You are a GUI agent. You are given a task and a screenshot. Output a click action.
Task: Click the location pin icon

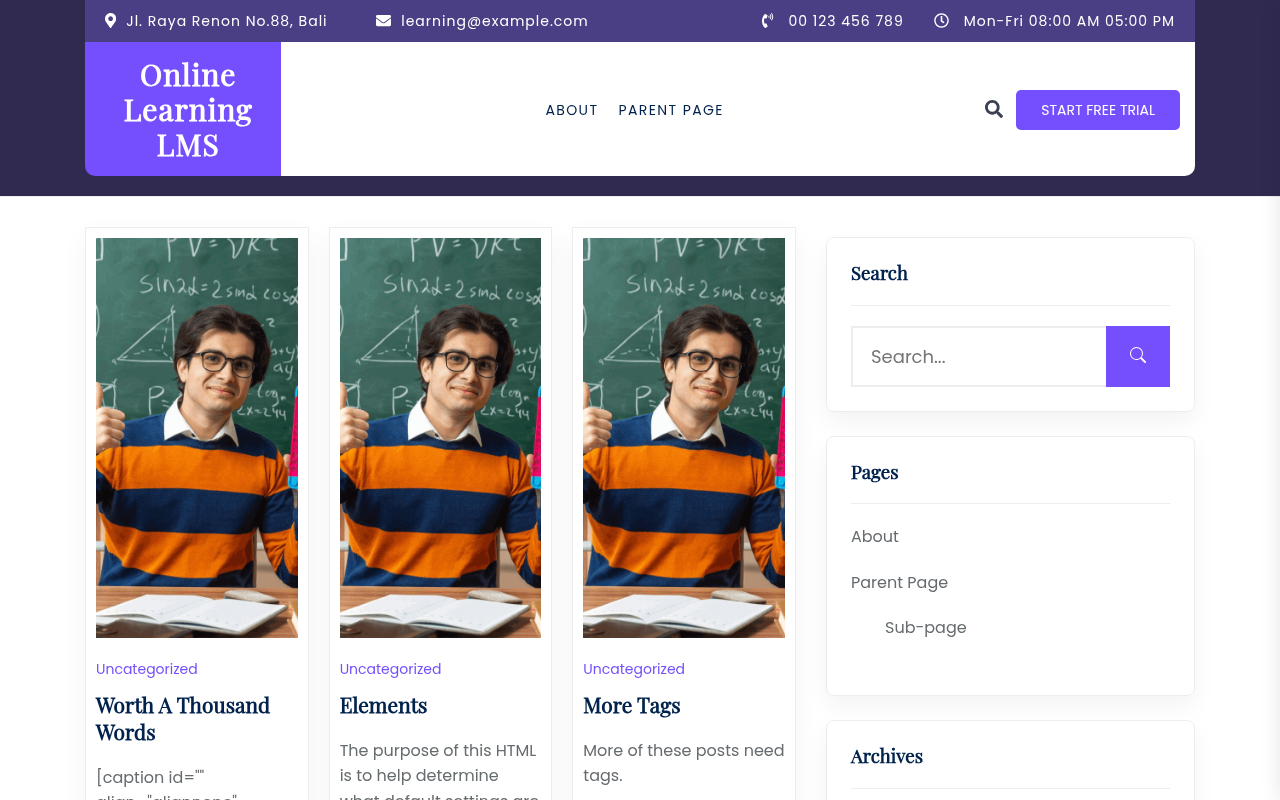coord(110,21)
